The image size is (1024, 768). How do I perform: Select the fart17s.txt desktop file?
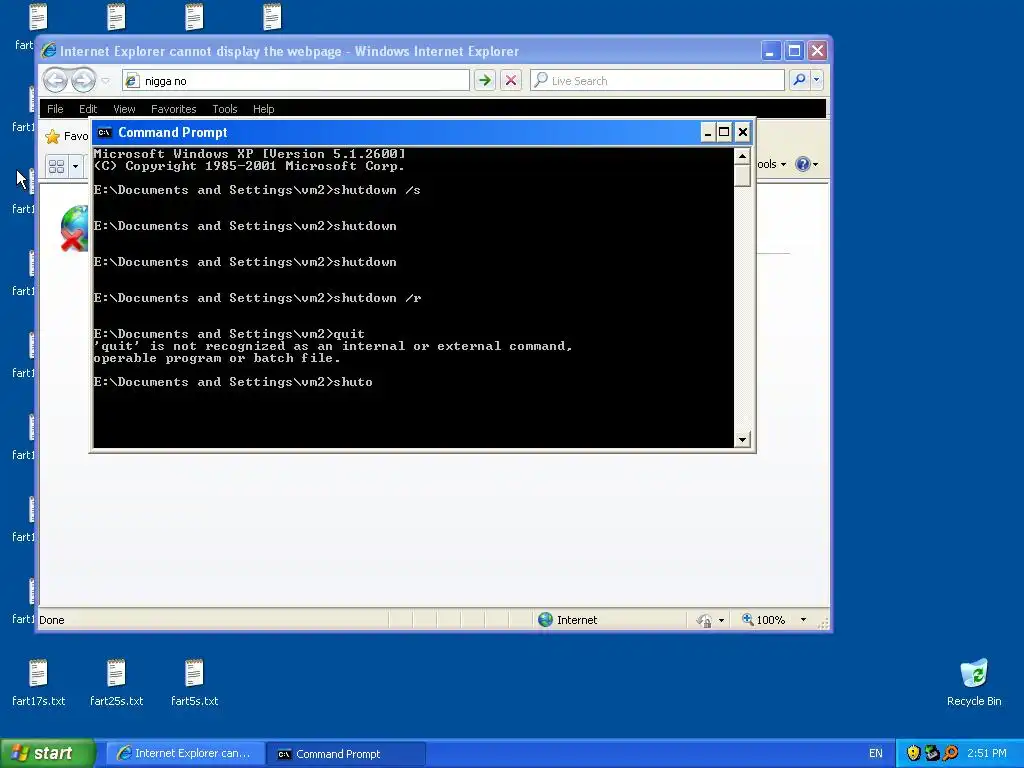click(x=39, y=683)
